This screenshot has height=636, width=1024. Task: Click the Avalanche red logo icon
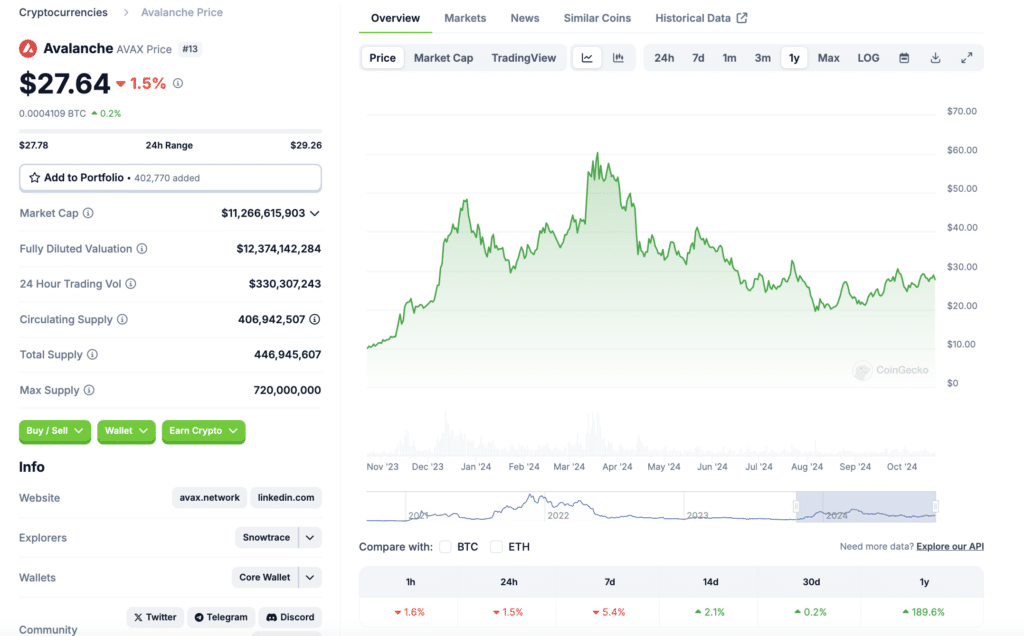pyautogui.click(x=28, y=49)
